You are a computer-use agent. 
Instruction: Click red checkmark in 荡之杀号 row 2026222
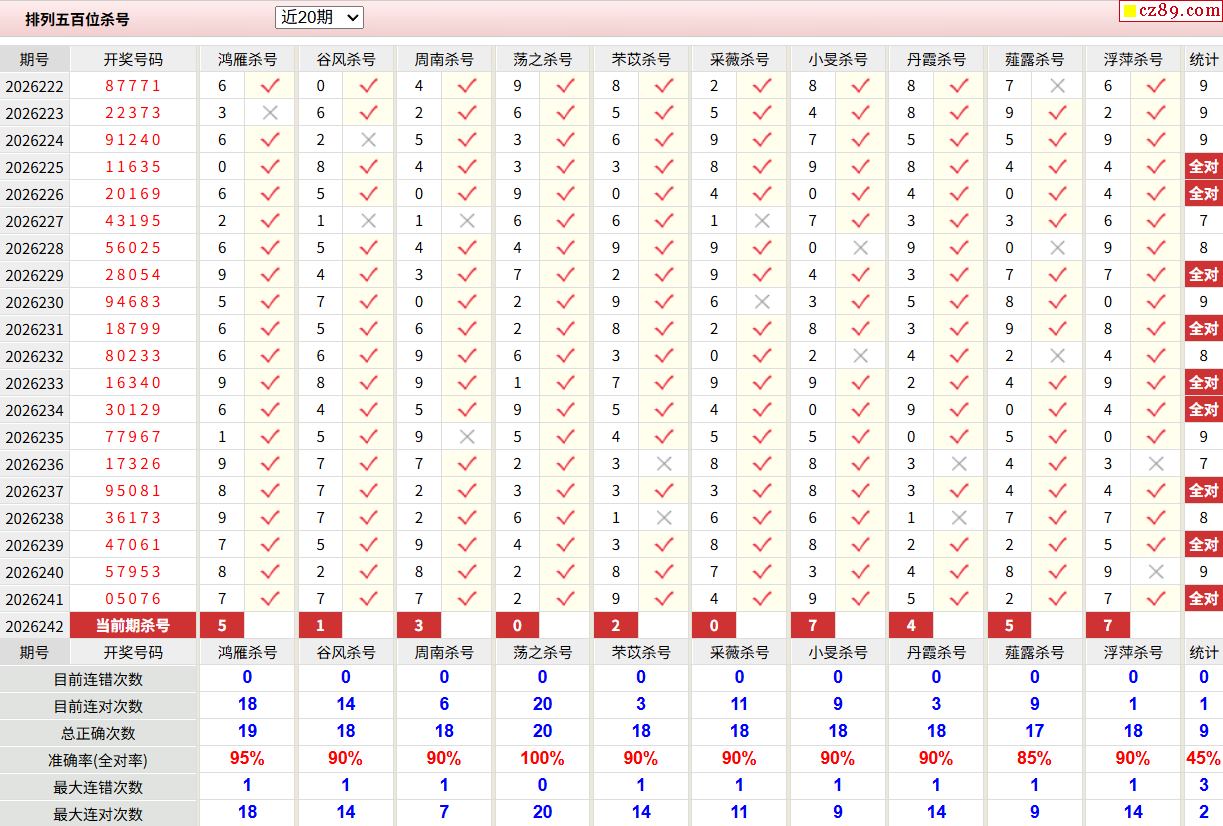click(566, 86)
